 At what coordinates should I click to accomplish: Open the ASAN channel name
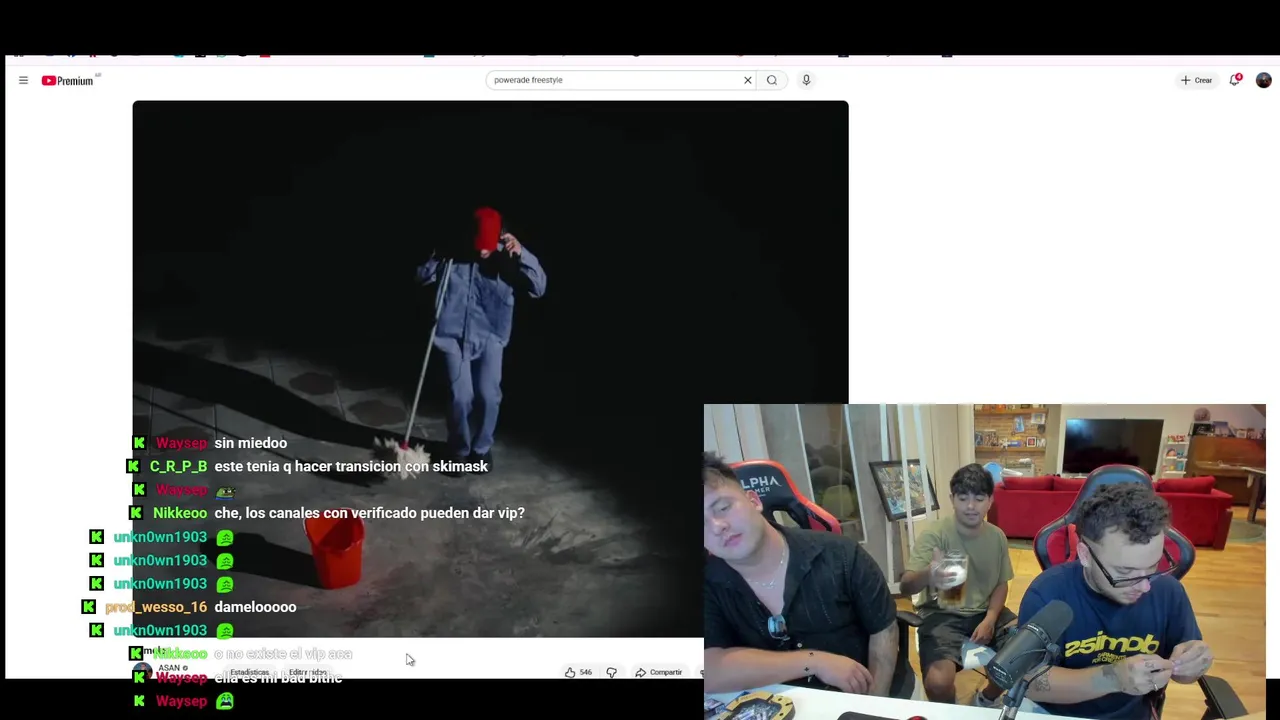click(169, 668)
